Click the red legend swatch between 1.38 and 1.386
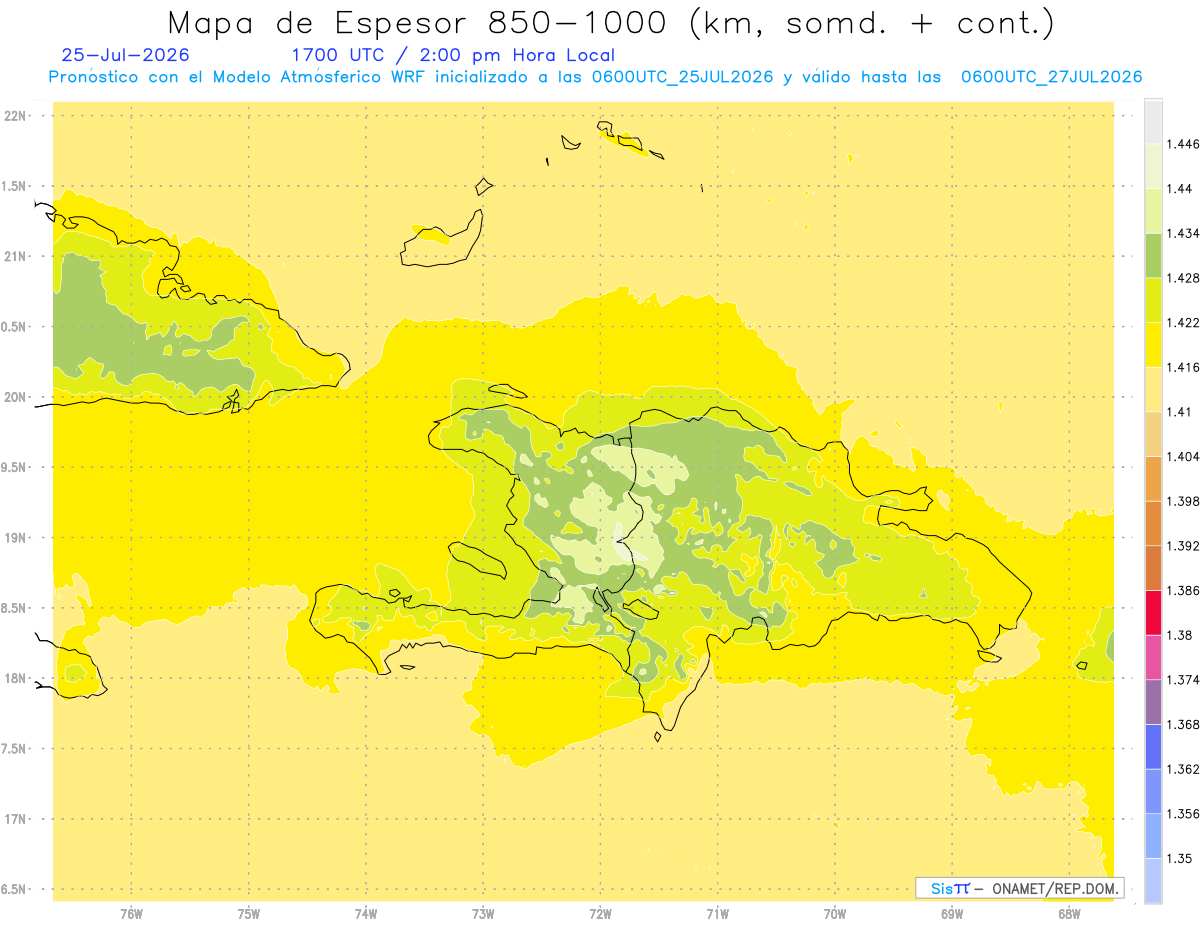Screen dimensions: 1200x927 click(x=1153, y=612)
